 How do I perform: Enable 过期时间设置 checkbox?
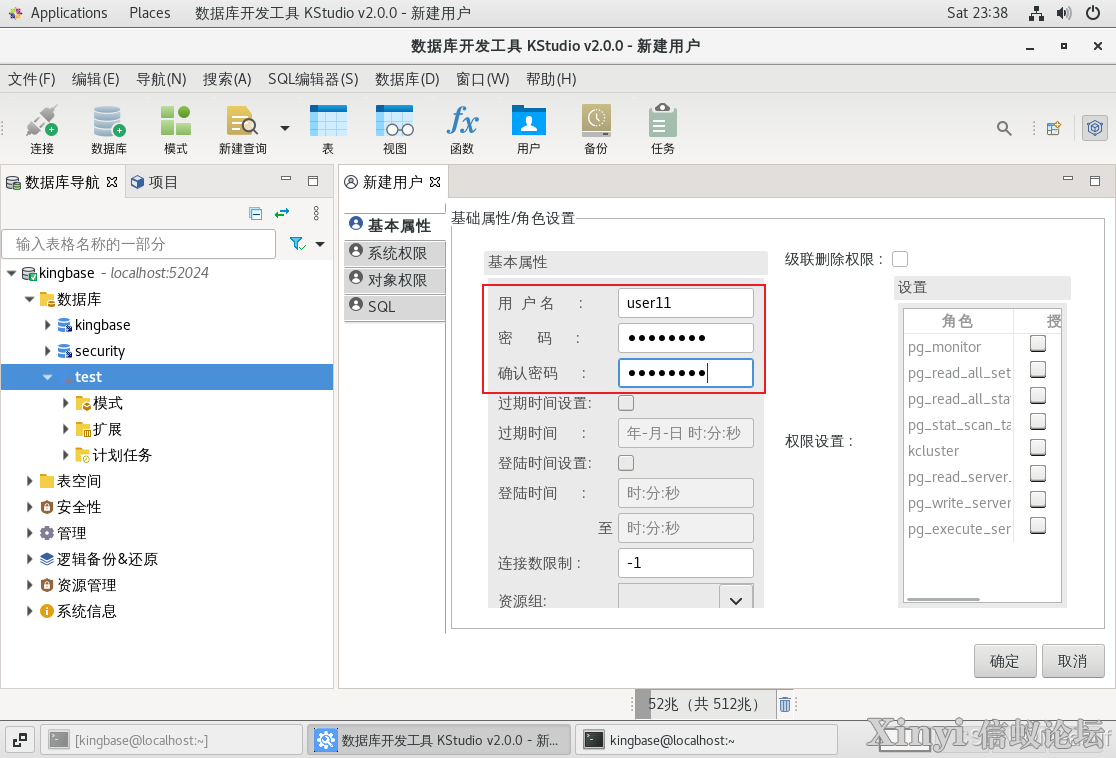[x=626, y=403]
